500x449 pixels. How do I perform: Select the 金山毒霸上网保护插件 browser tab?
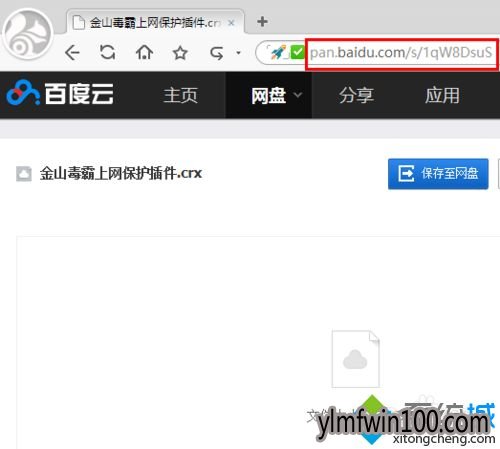155,23
